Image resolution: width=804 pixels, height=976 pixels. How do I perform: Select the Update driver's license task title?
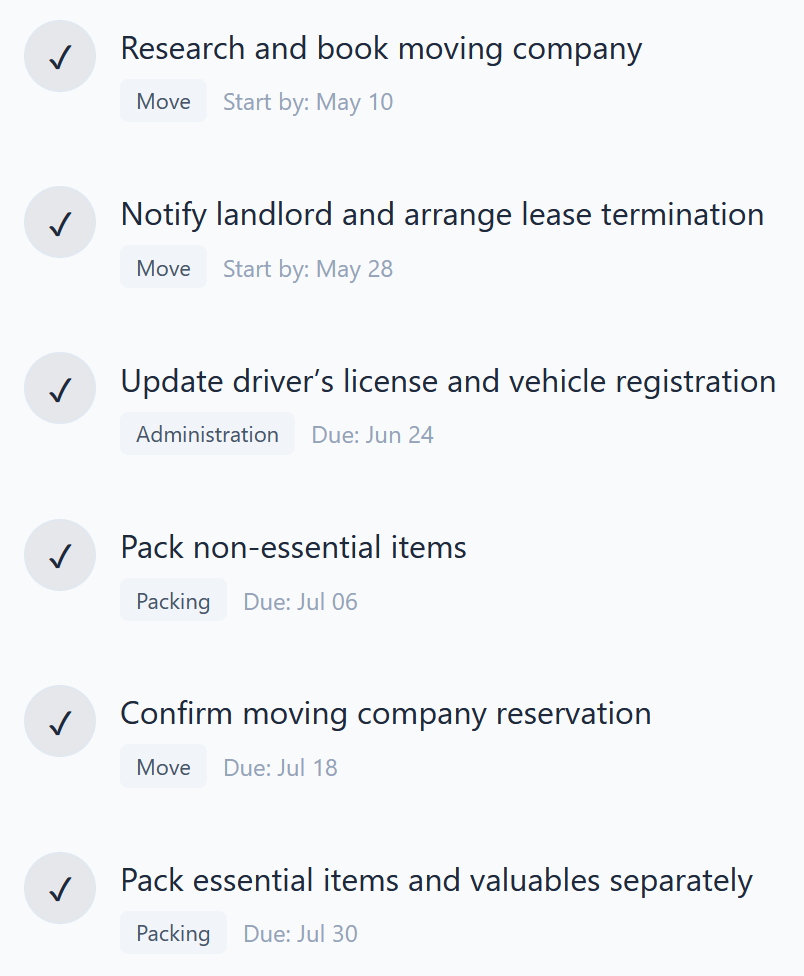448,381
